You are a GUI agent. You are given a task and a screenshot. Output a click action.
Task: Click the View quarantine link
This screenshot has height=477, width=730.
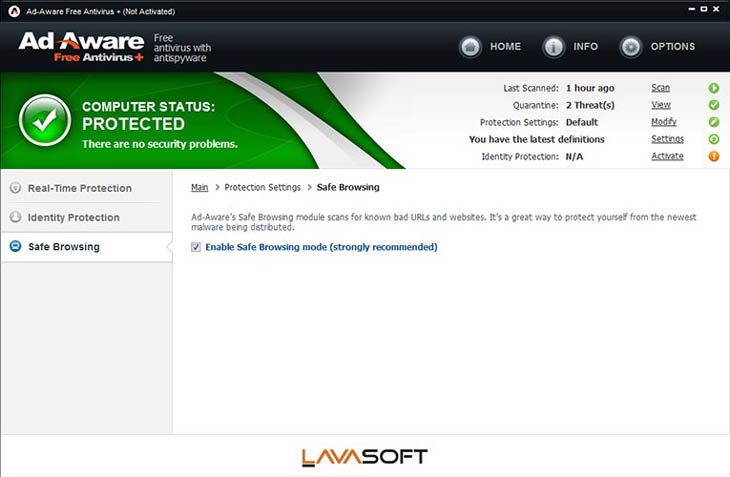661,105
